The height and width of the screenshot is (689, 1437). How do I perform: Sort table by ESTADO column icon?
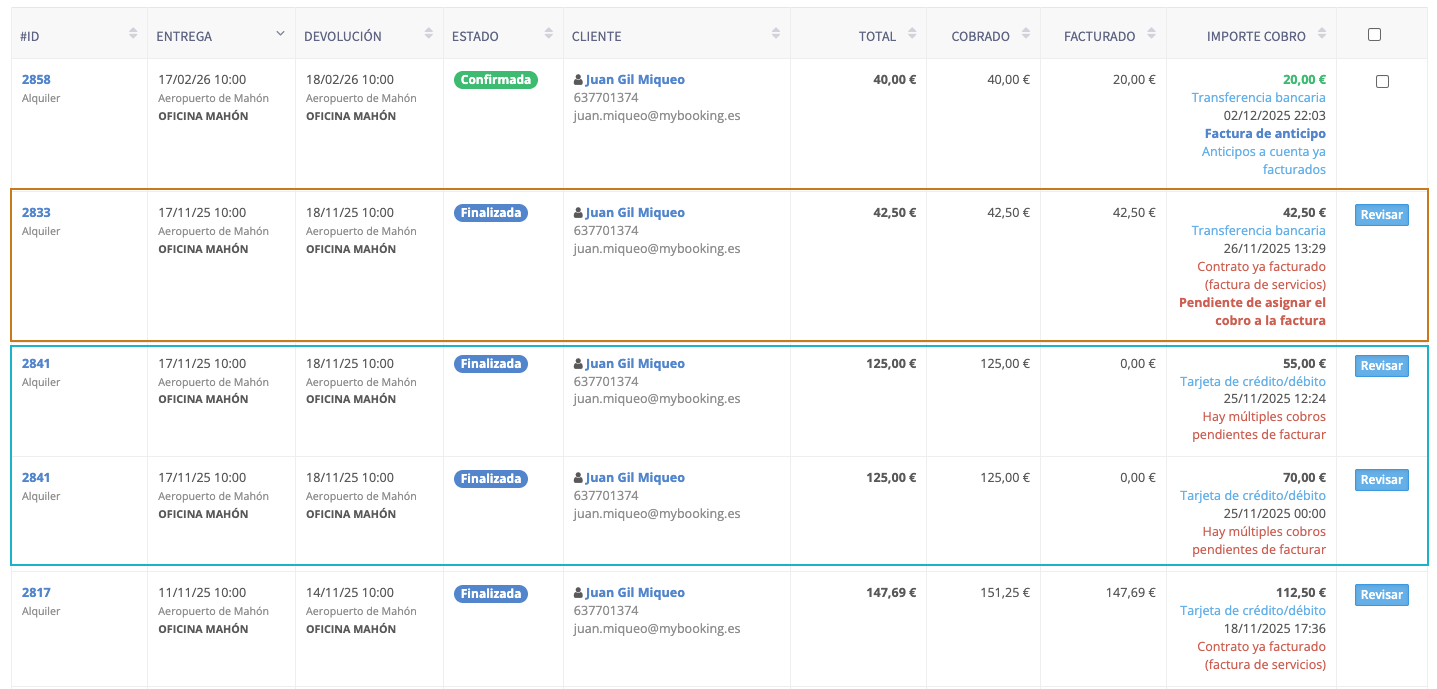tap(548, 34)
